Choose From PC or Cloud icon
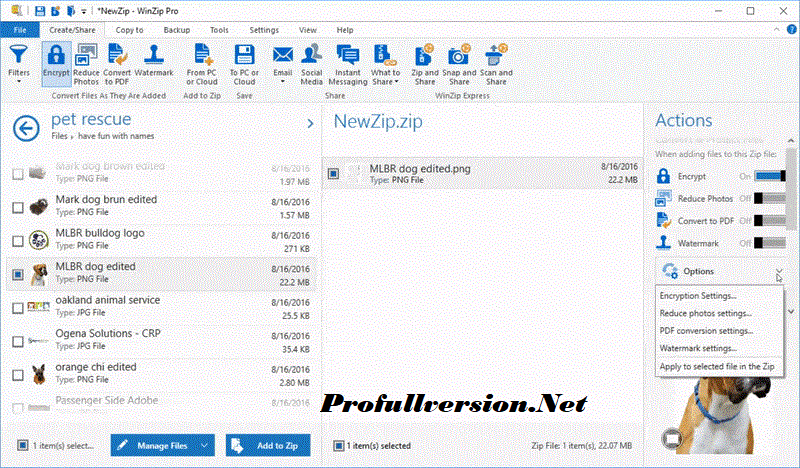The height and width of the screenshot is (468, 800). [x=202, y=56]
